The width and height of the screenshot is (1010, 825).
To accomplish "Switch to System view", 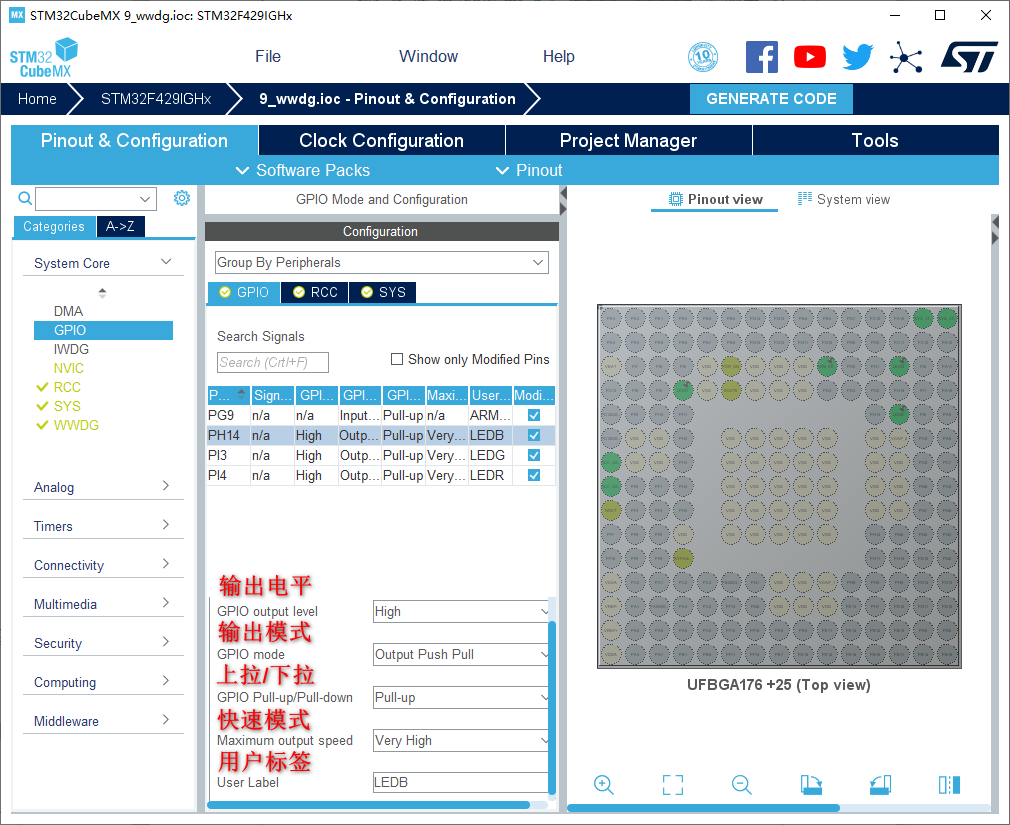I will click(844, 199).
